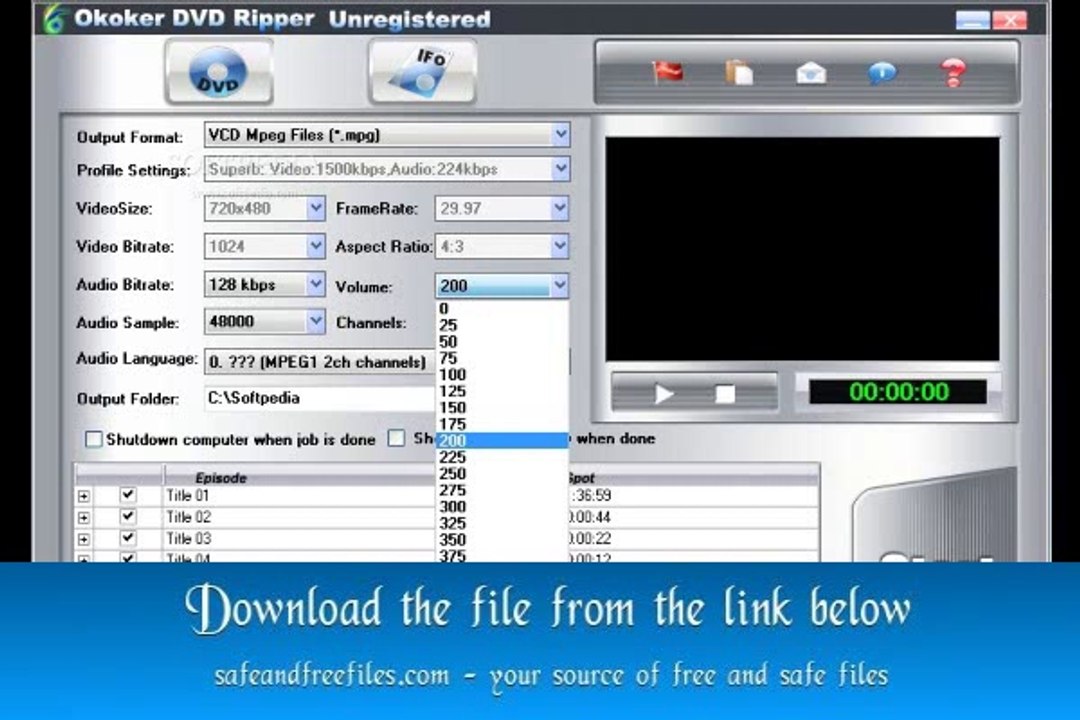Uncheck Title 01 checkbox
The height and width of the screenshot is (720, 1080).
click(x=128, y=495)
